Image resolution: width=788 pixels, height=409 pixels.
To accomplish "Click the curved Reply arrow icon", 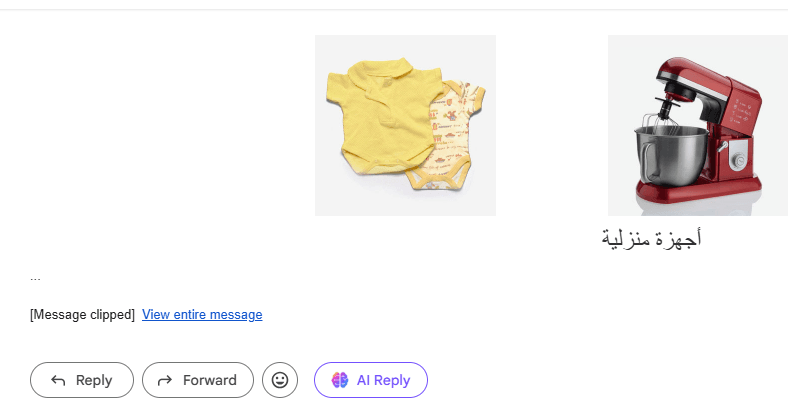I will pos(58,380).
